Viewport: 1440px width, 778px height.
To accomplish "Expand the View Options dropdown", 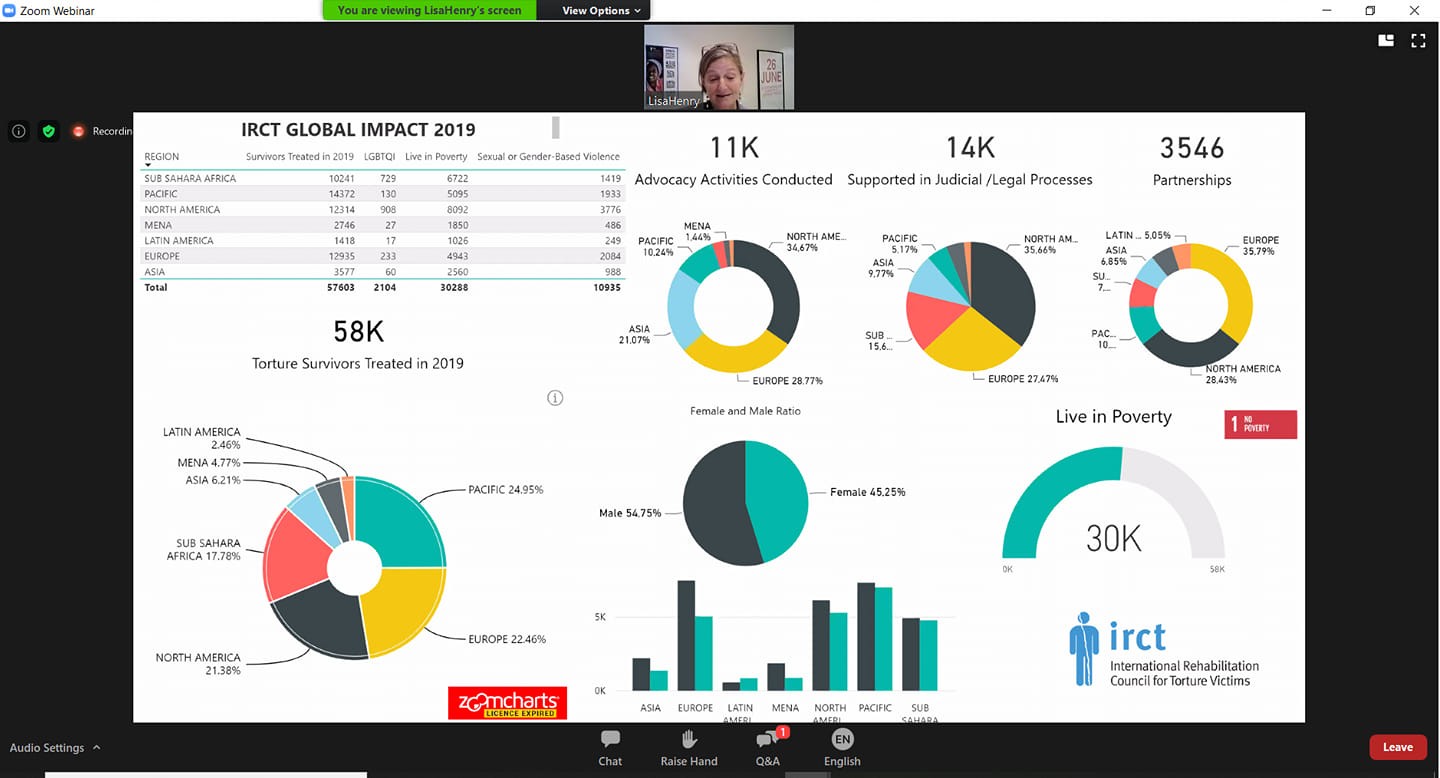I will coord(601,10).
